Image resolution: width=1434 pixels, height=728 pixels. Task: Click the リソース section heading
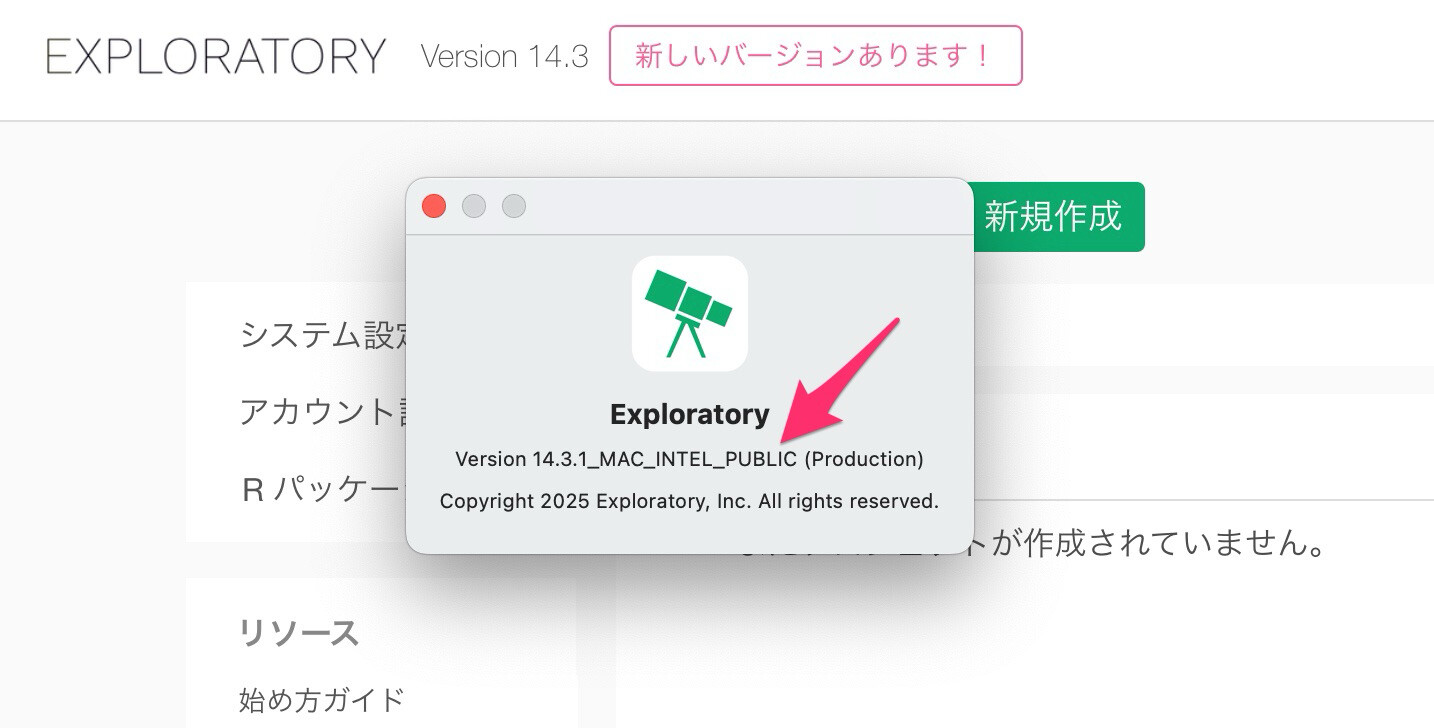click(299, 633)
